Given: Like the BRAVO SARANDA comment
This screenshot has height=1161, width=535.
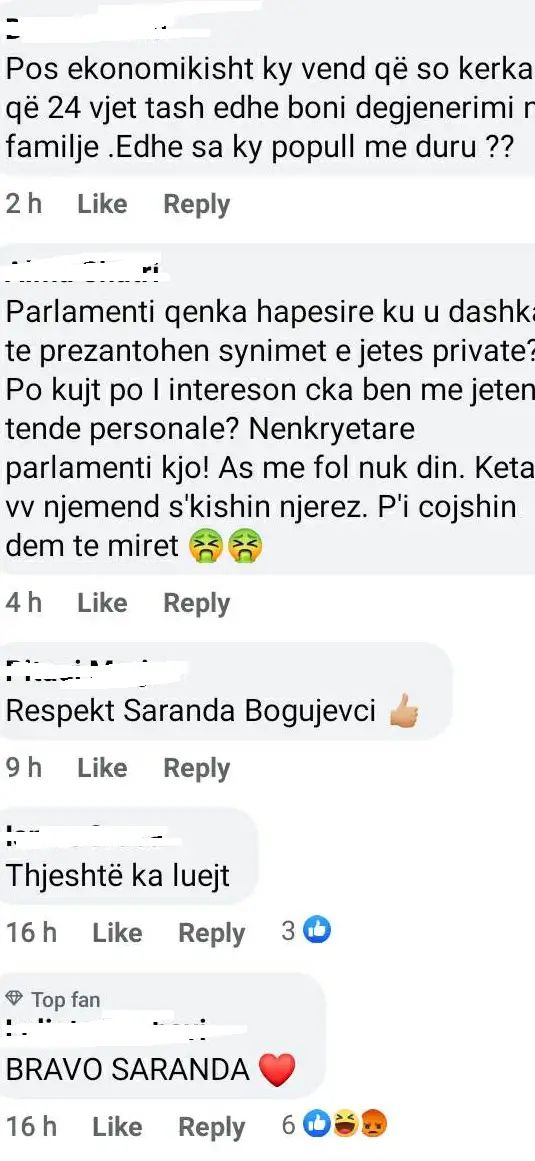Looking at the screenshot, I should (117, 1127).
